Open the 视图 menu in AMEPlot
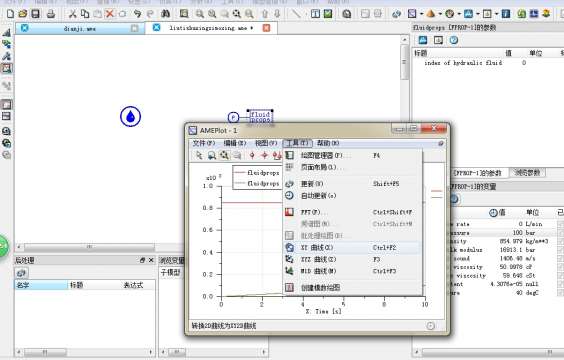Viewport: 564px width, 360px height. point(266,143)
